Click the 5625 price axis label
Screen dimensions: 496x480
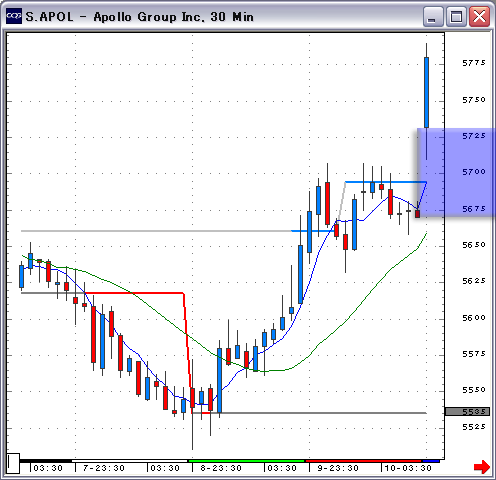point(474,281)
